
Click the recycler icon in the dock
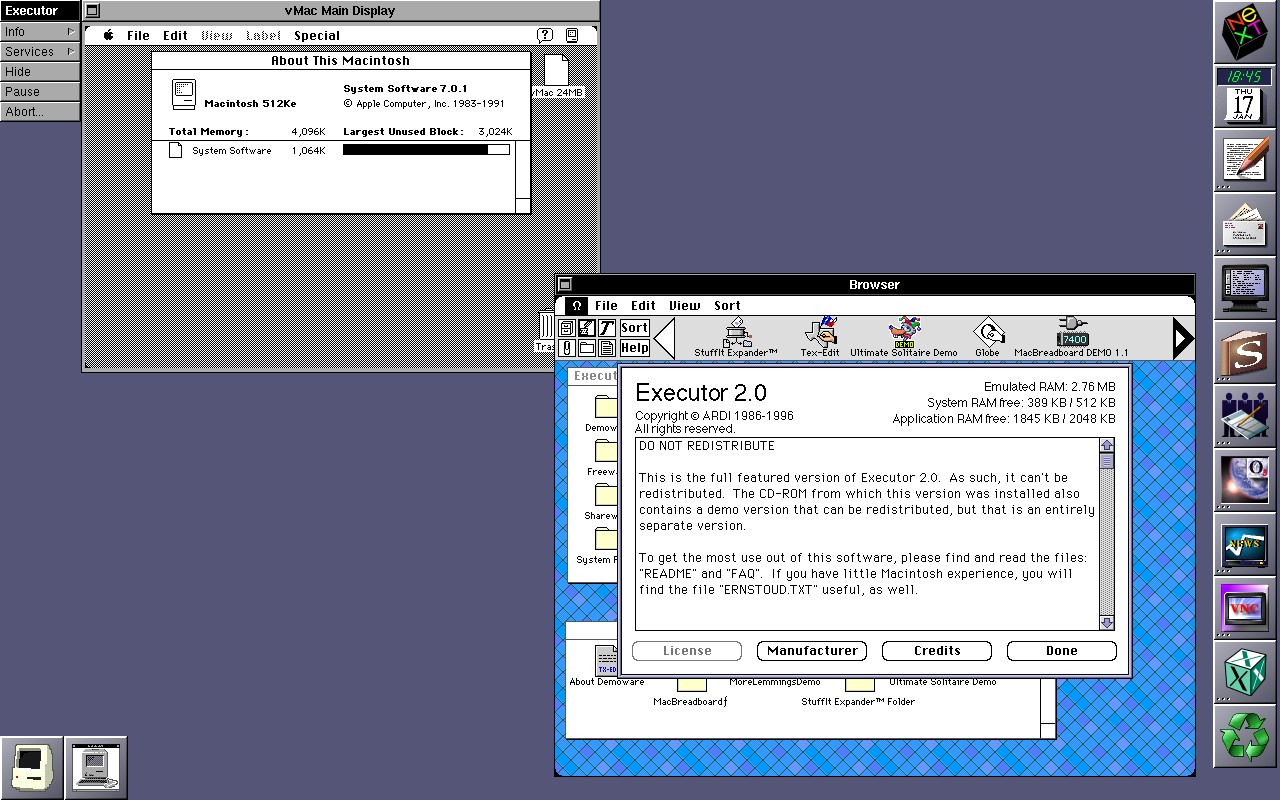pos(1244,736)
